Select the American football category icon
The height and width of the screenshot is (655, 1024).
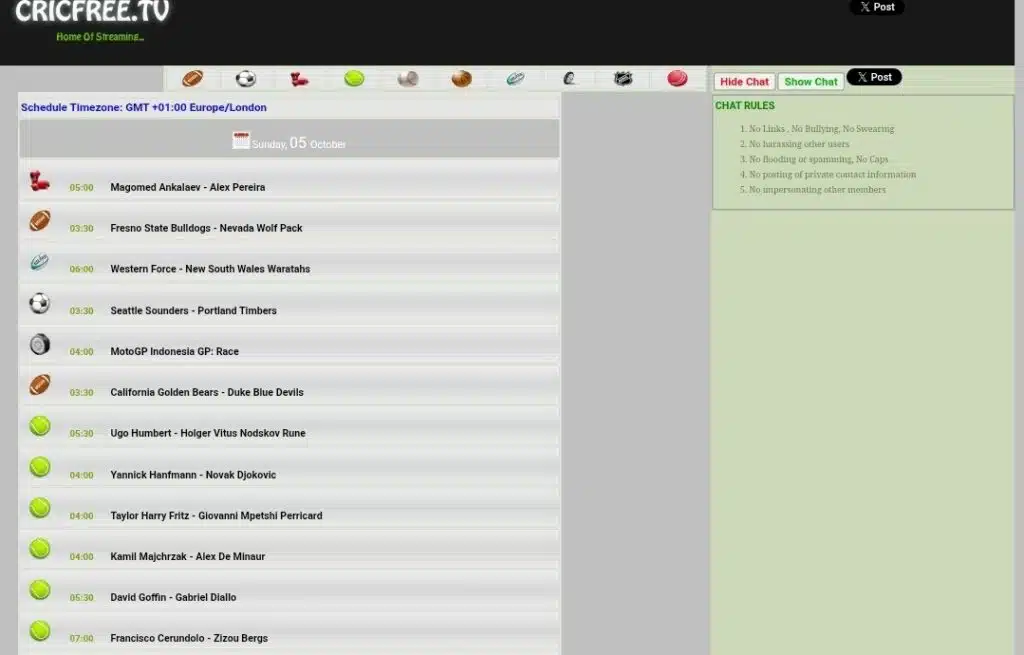click(x=192, y=78)
